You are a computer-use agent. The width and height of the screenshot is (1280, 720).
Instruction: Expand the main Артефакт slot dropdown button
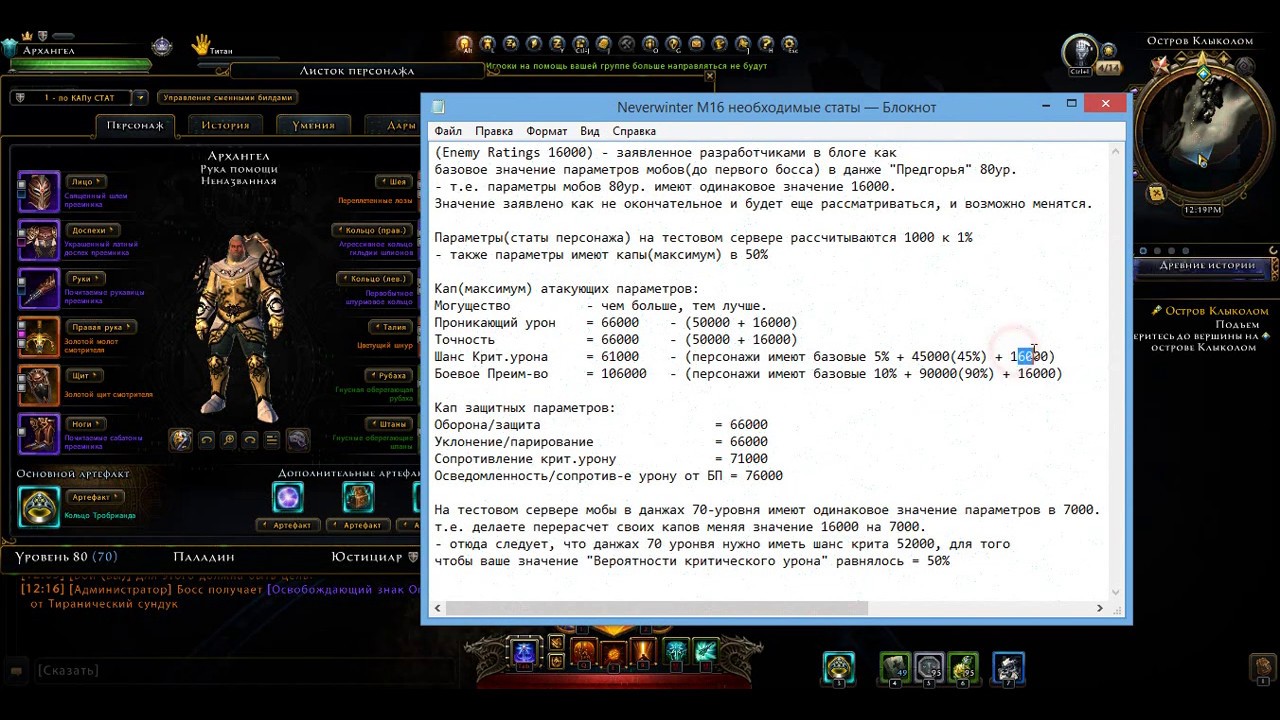94,497
